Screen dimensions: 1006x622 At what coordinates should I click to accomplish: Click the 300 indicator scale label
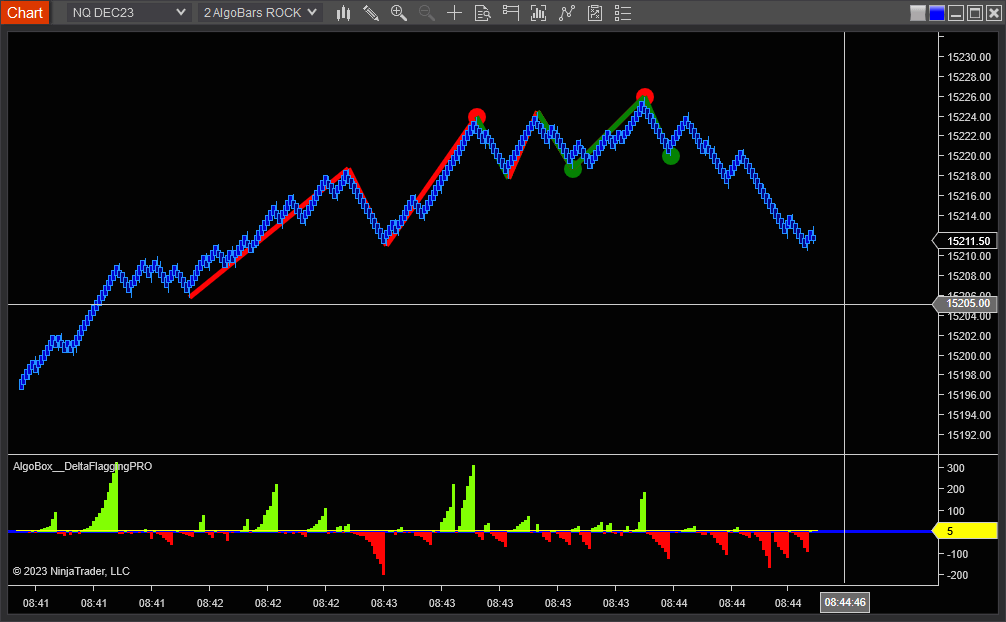click(956, 469)
